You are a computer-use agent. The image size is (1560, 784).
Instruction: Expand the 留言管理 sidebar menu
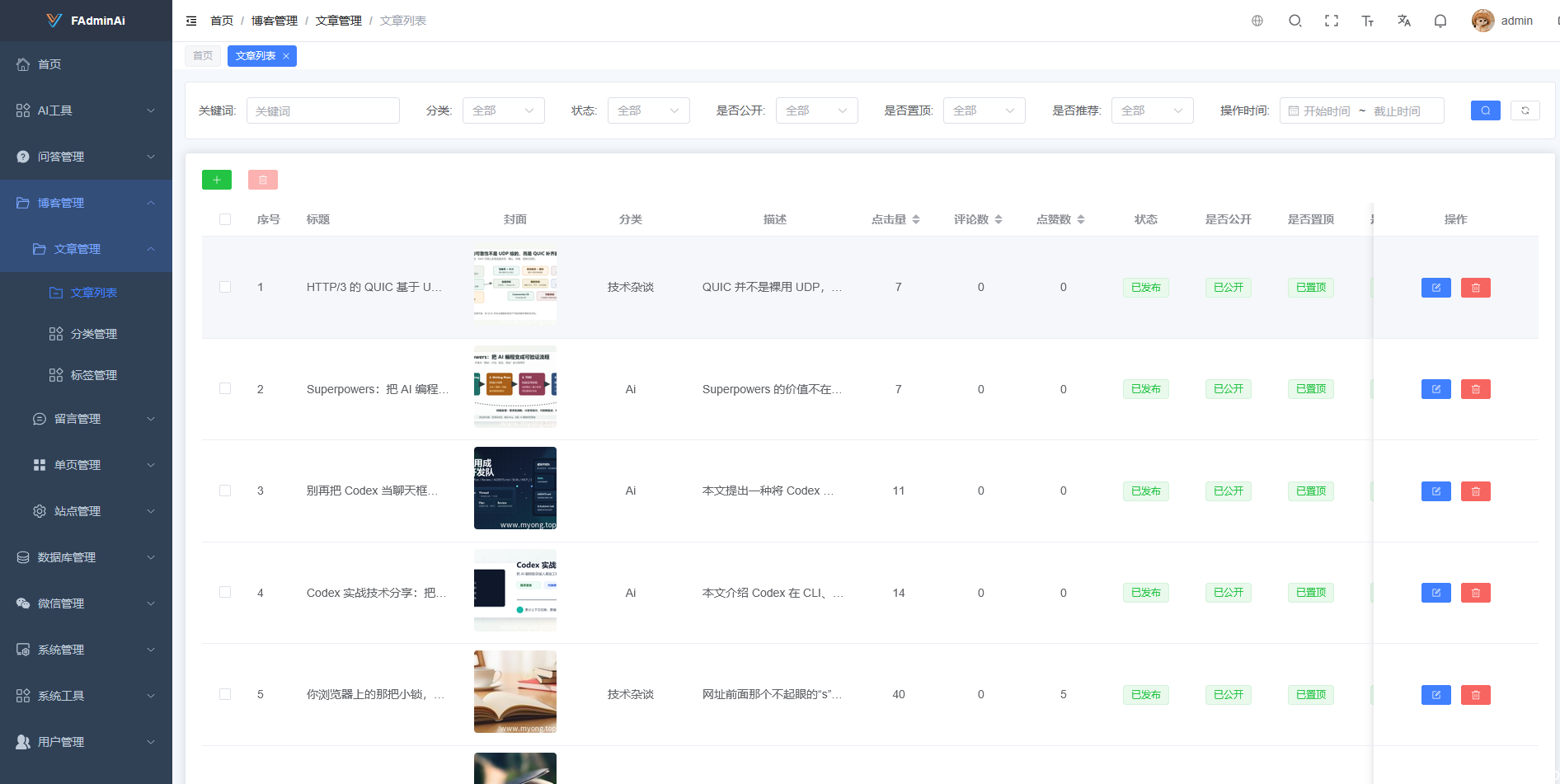[86, 419]
